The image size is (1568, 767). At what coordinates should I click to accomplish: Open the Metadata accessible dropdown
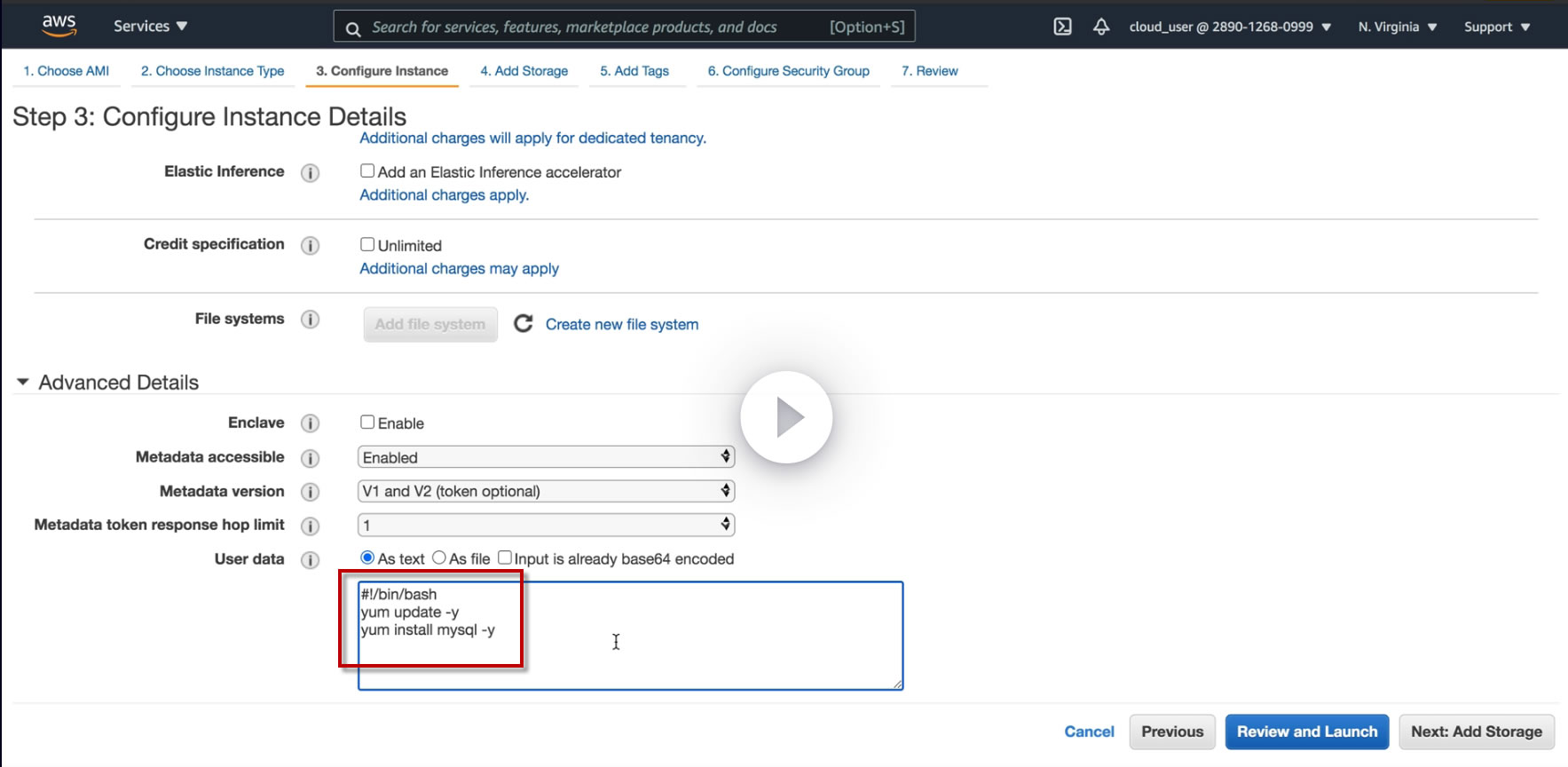pos(546,457)
